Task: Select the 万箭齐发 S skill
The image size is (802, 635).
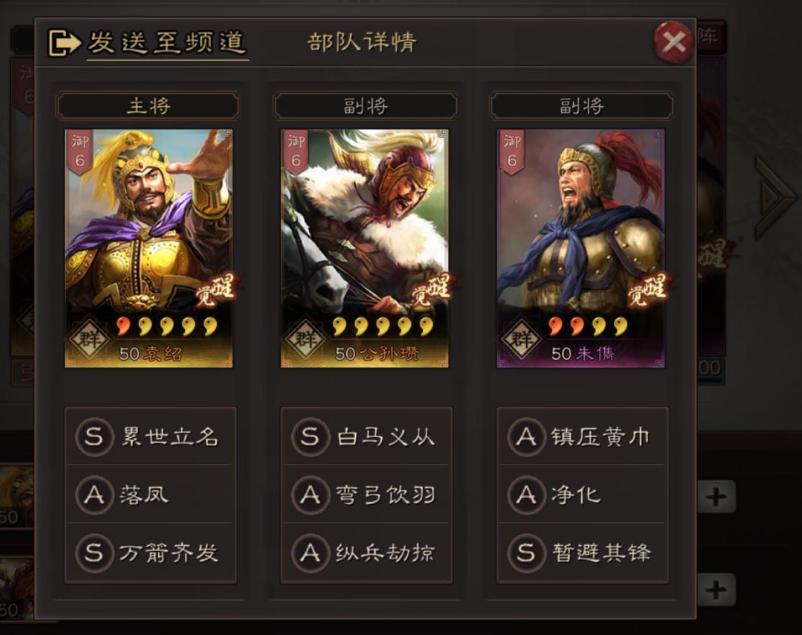Action: 150,552
